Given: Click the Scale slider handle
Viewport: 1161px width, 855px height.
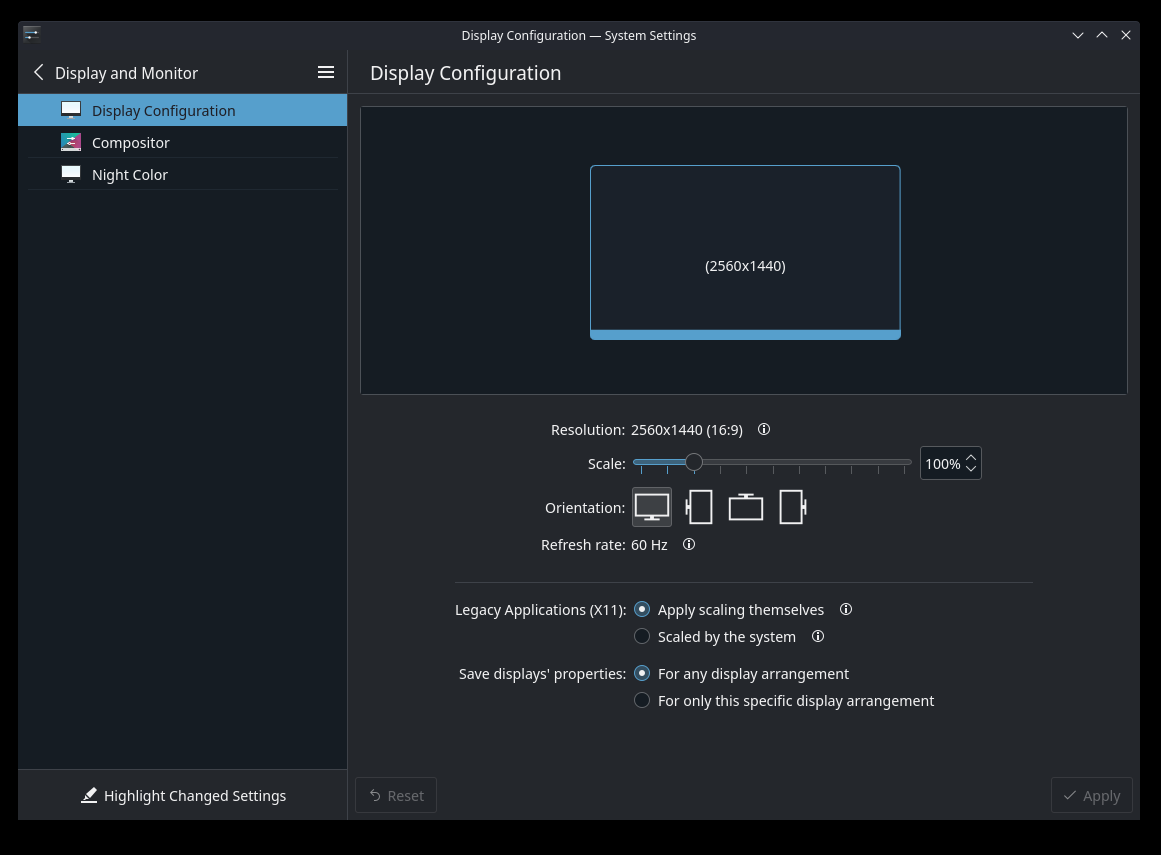Looking at the screenshot, I should click(693, 462).
